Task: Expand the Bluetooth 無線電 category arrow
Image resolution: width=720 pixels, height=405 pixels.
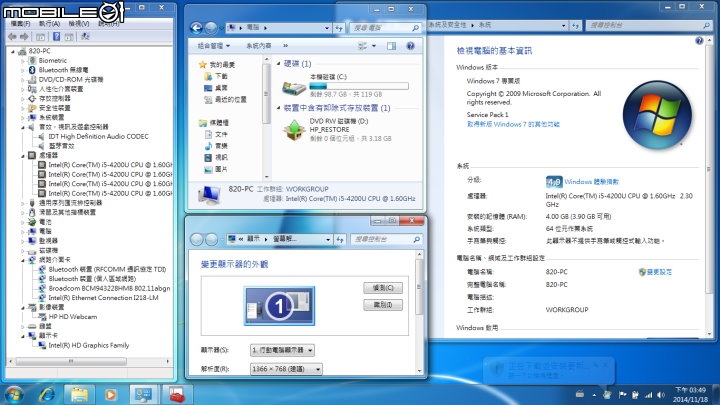Action: (22, 70)
